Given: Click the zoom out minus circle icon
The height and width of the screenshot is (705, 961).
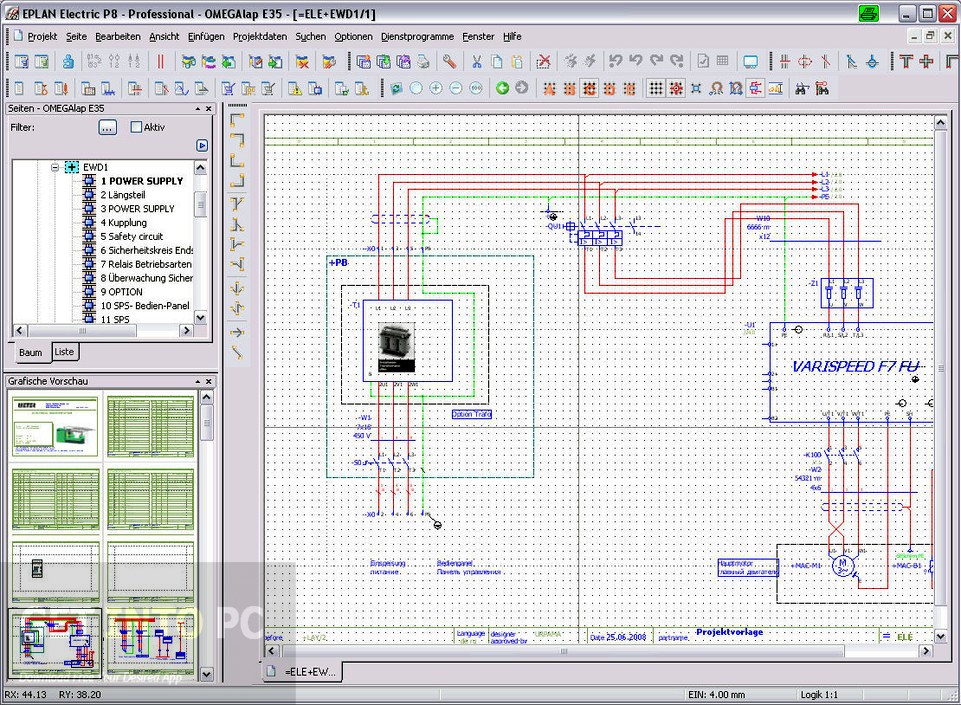Looking at the screenshot, I should [456, 88].
